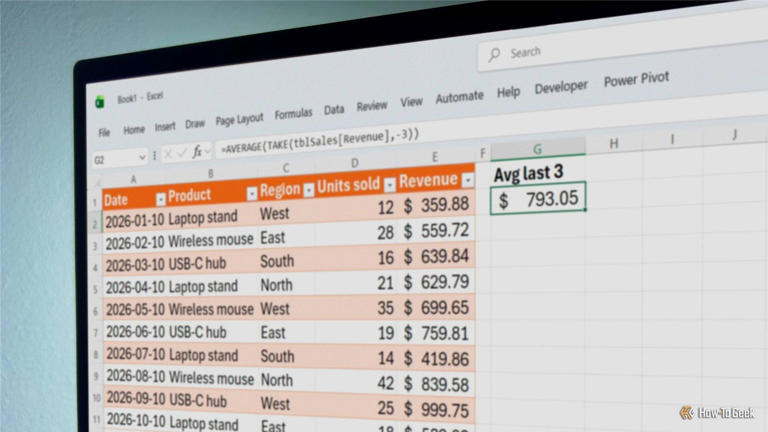Click the search magnifier icon
The image size is (768, 432).
point(494,54)
